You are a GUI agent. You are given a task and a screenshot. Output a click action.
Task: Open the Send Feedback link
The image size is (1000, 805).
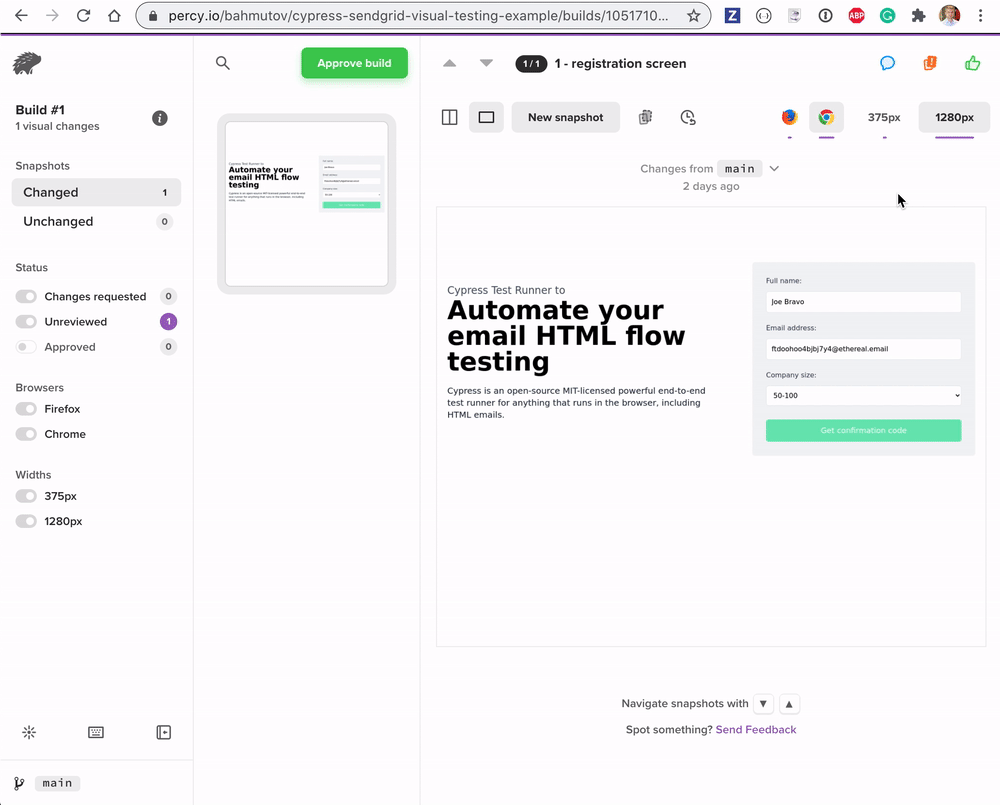[x=756, y=729]
